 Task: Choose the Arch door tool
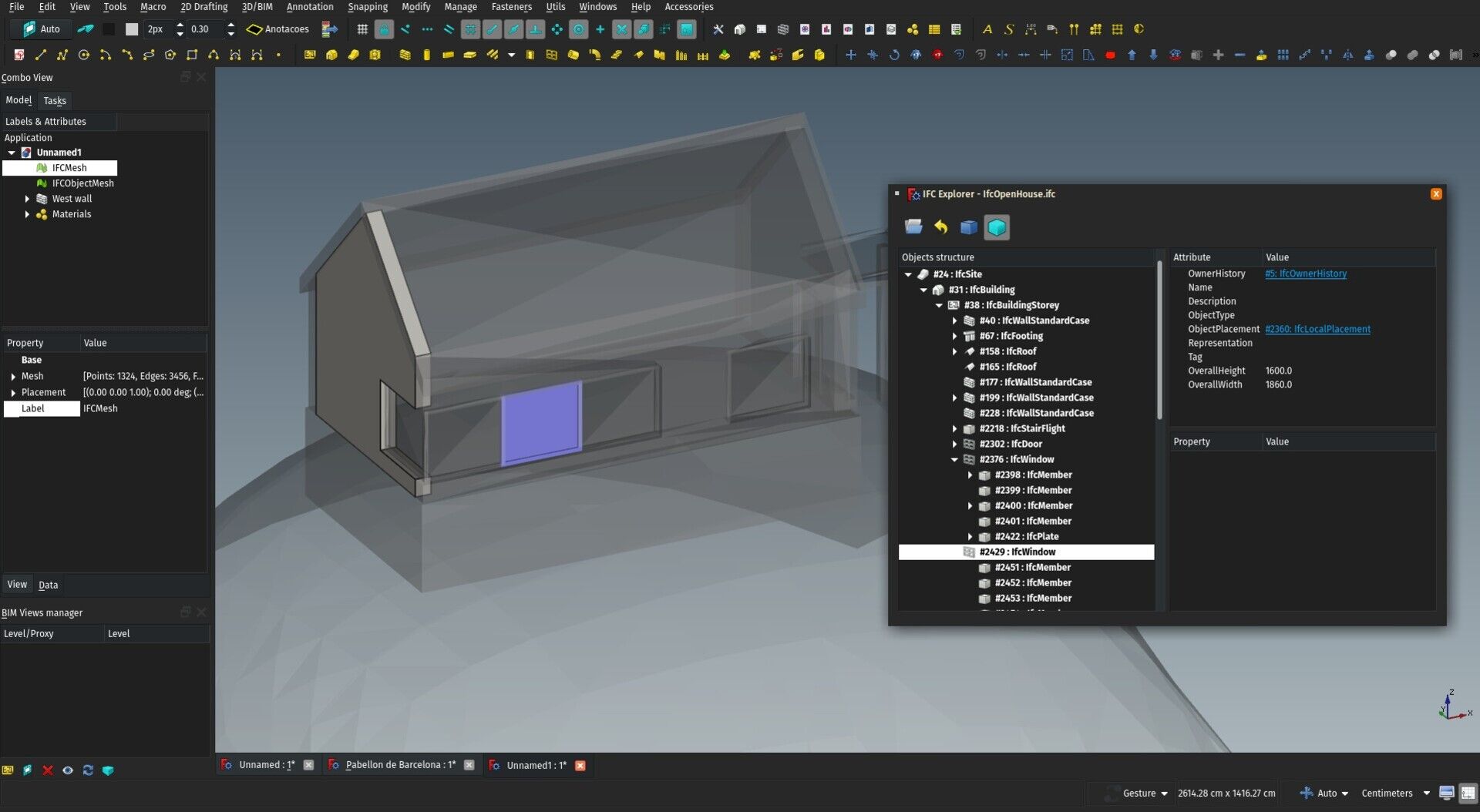pos(530,55)
